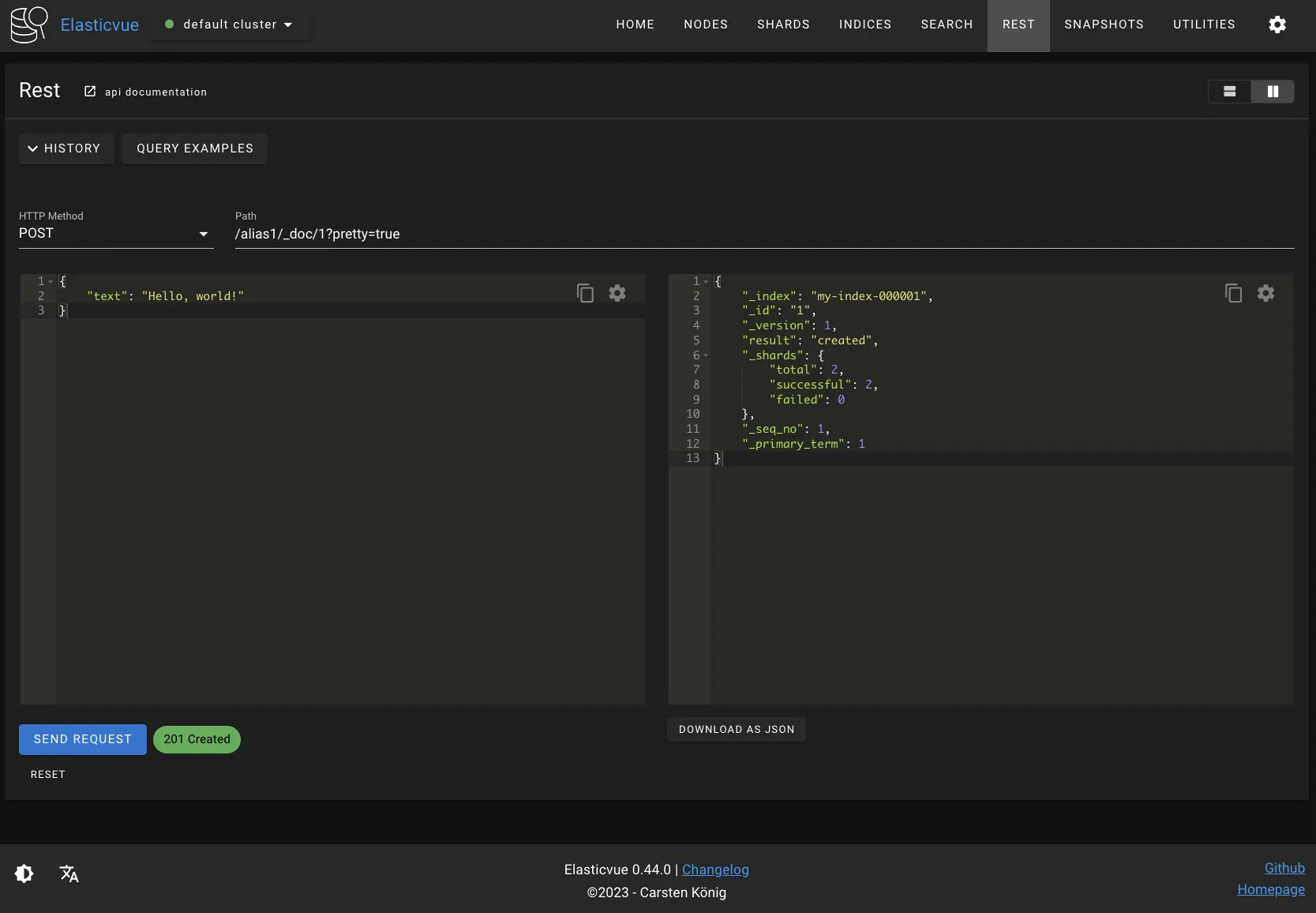Click the Elasticvue brand name
1316x913 pixels.
coord(99,24)
